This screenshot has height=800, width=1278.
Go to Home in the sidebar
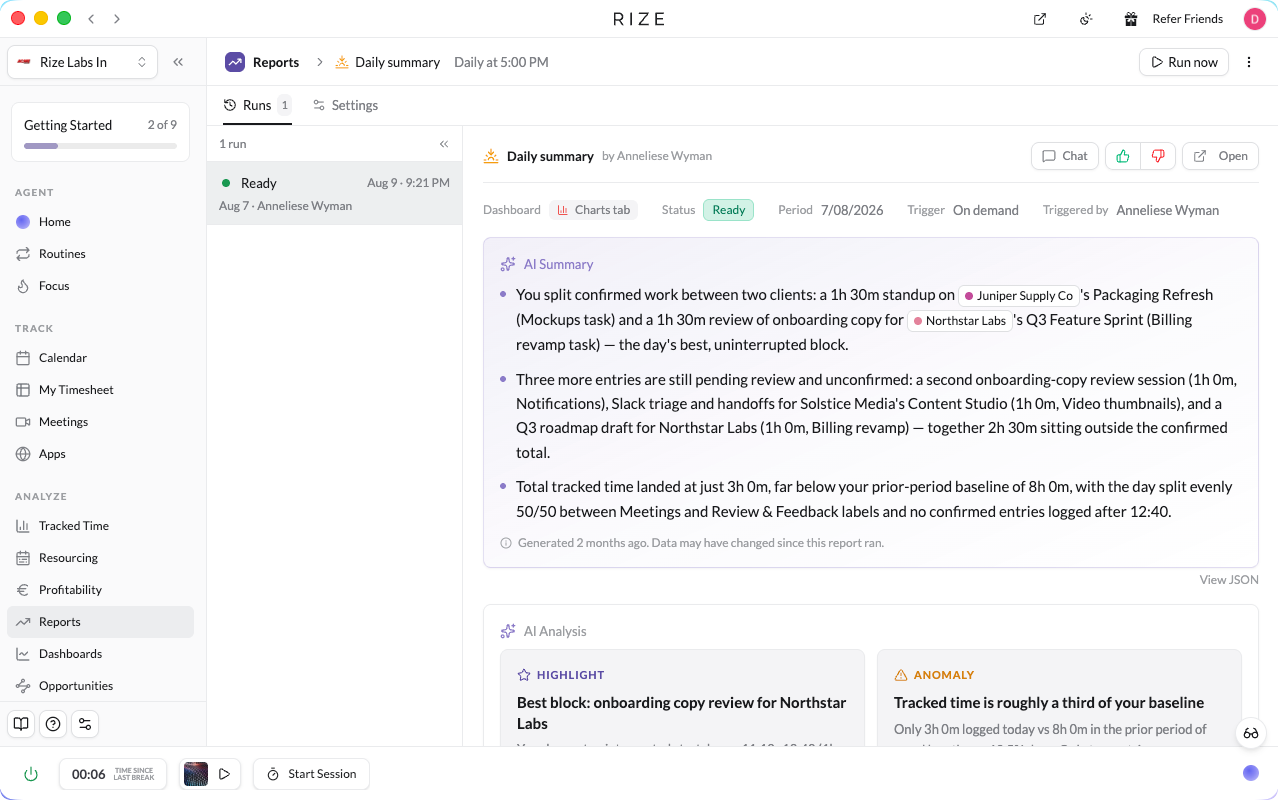(x=100, y=222)
